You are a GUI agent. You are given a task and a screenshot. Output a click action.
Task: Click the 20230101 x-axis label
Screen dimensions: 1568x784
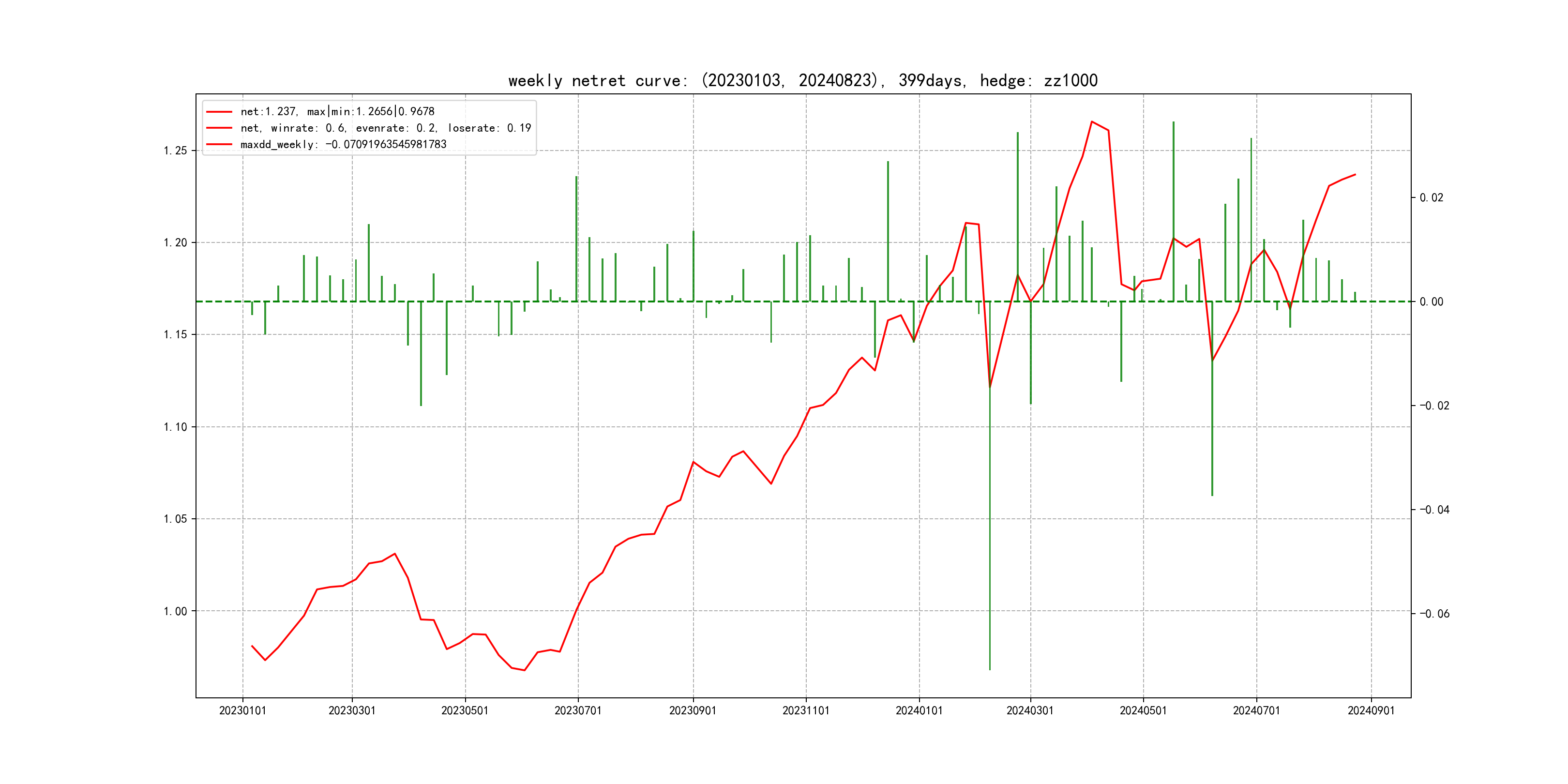[x=242, y=710]
